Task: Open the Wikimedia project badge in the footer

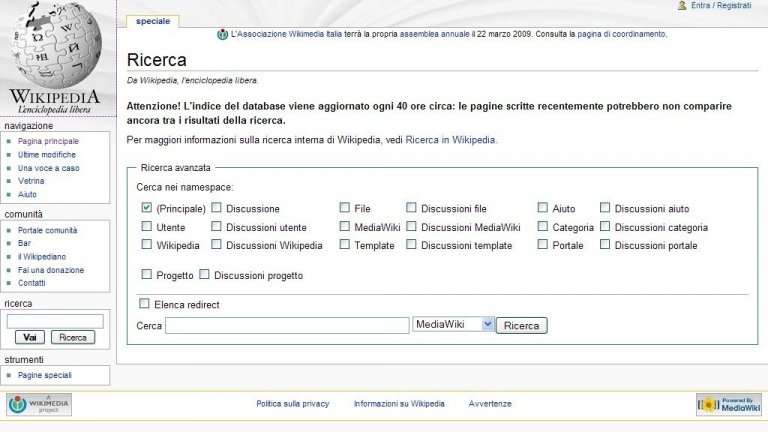Action: (39, 405)
